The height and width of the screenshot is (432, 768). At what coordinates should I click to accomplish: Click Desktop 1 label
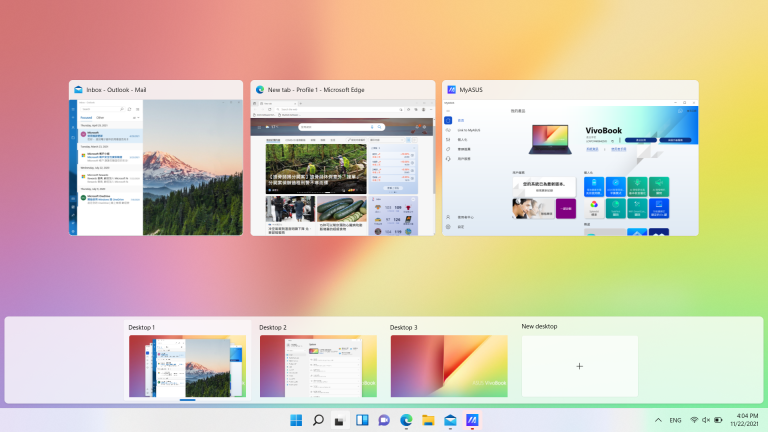[x=142, y=327]
